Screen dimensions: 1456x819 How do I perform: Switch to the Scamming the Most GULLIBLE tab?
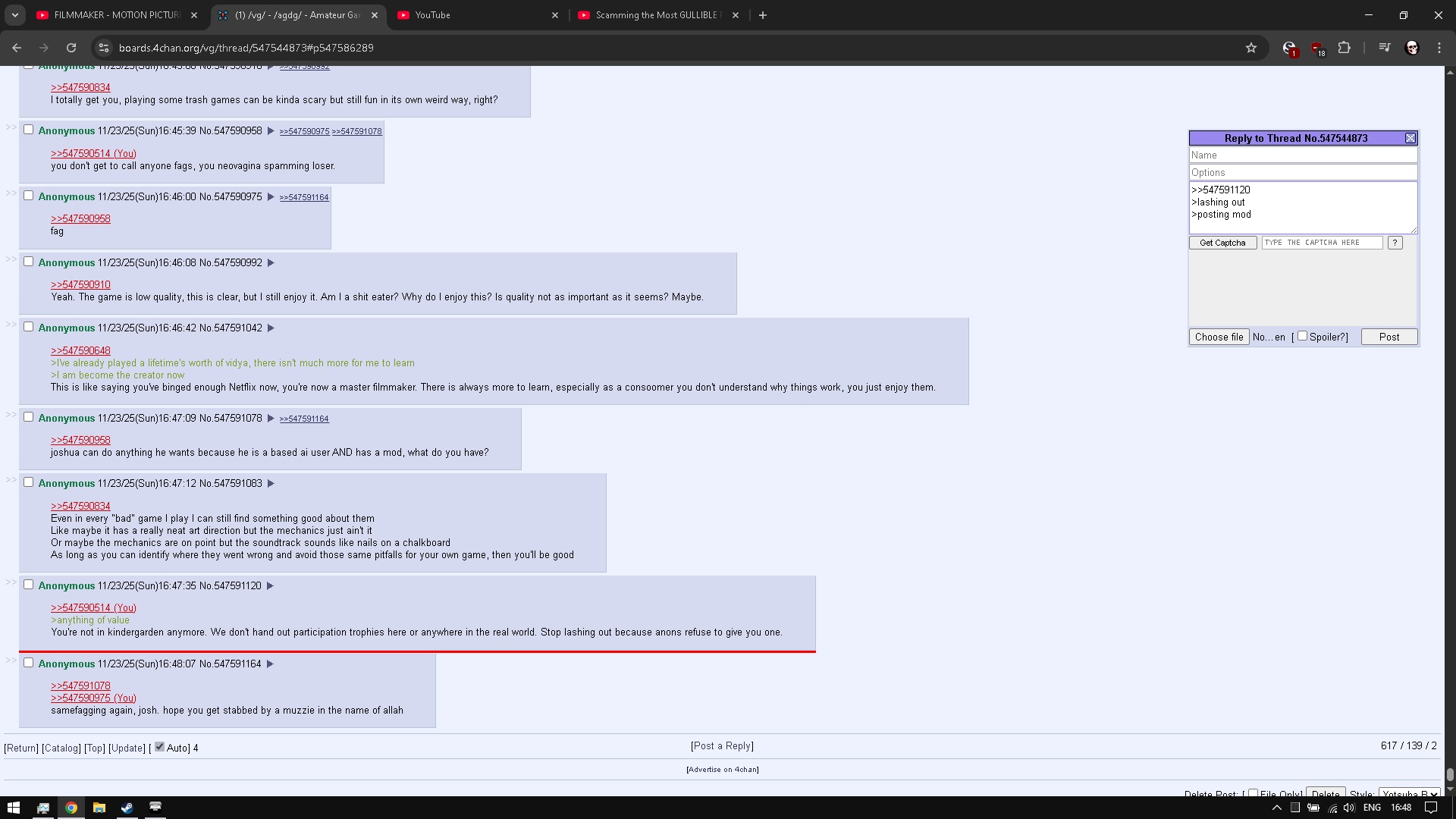click(656, 15)
